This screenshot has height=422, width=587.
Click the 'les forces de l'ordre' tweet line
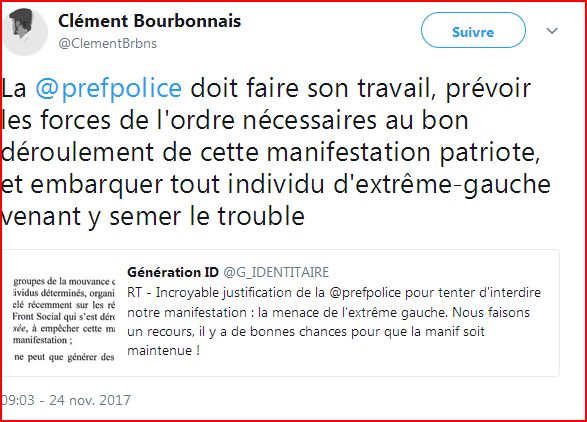(235, 121)
